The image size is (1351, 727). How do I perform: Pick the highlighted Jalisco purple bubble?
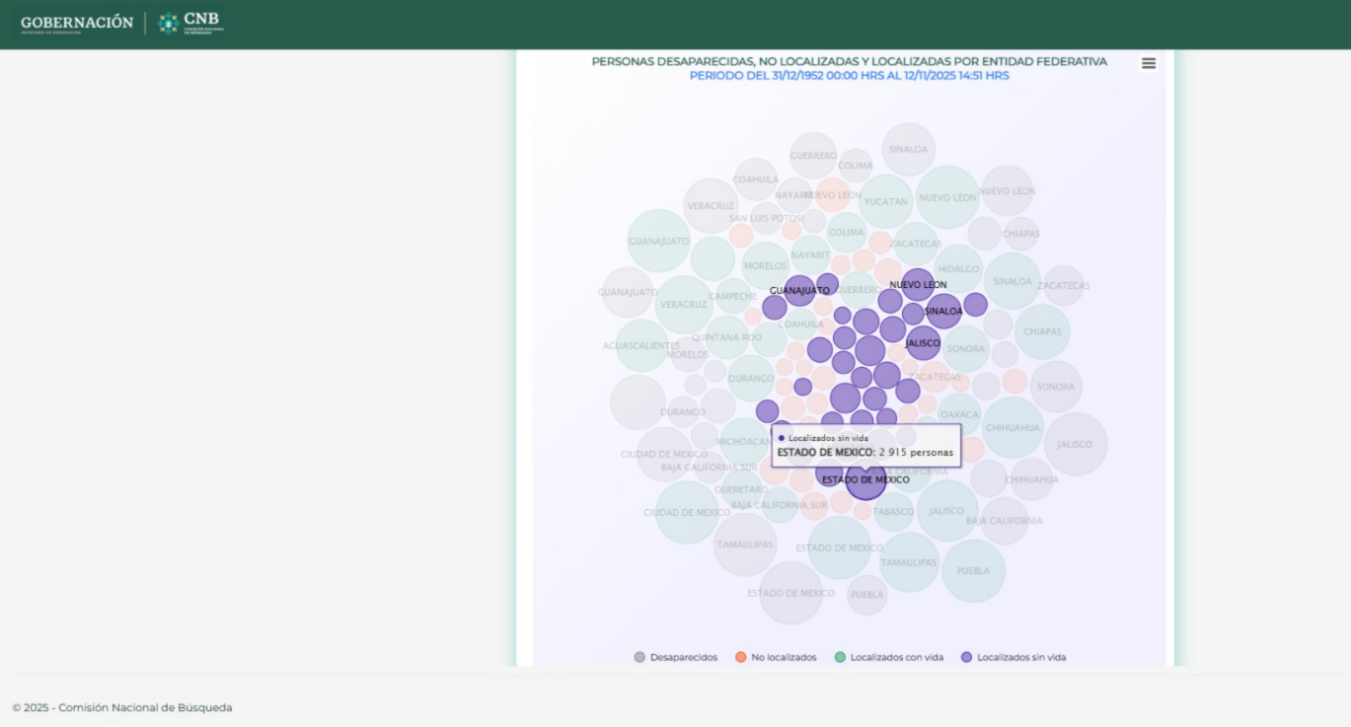pyautogui.click(x=923, y=343)
